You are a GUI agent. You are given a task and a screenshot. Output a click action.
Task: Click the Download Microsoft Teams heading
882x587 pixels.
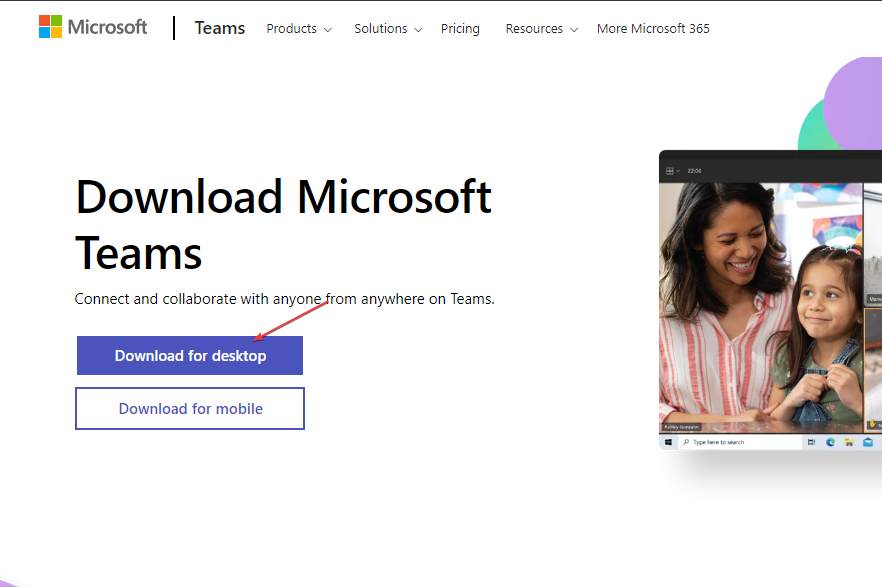[284, 225]
